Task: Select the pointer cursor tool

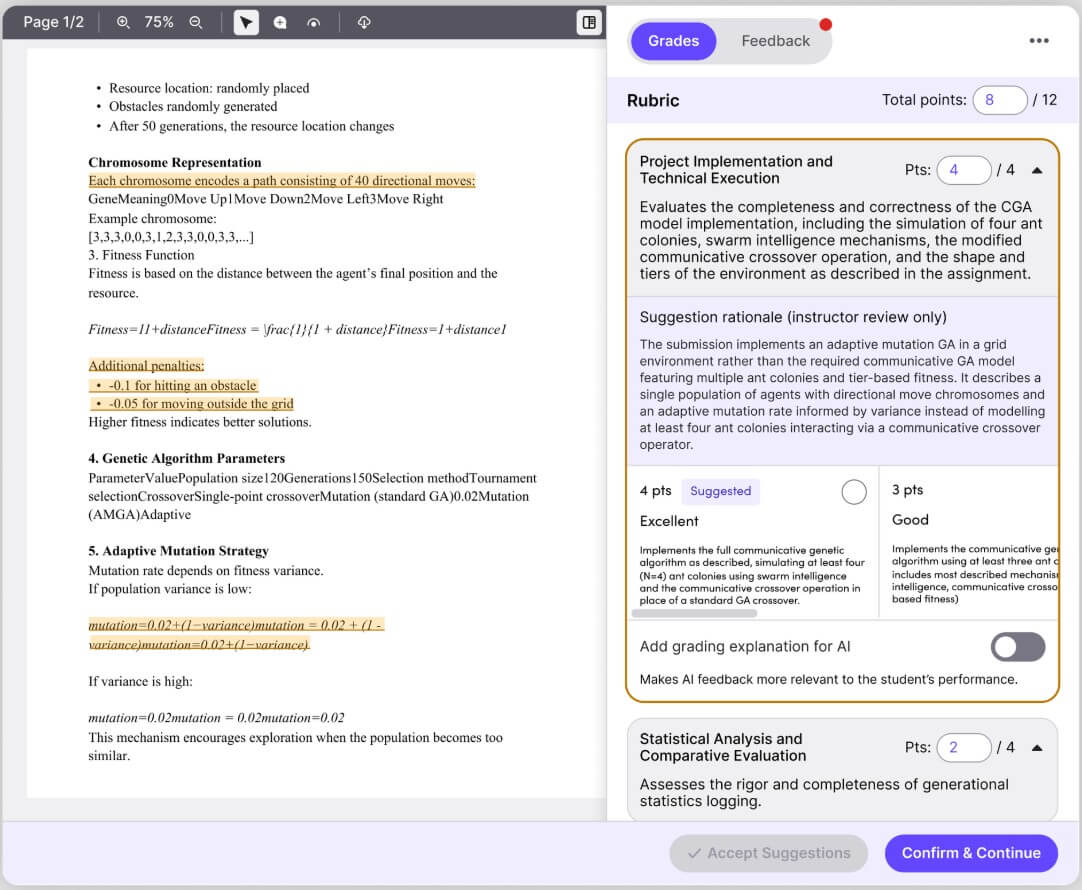Action: pos(246,22)
